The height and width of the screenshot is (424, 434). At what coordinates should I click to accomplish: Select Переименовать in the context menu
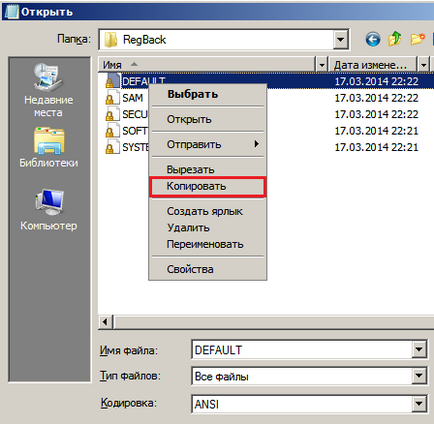pyautogui.click(x=208, y=244)
